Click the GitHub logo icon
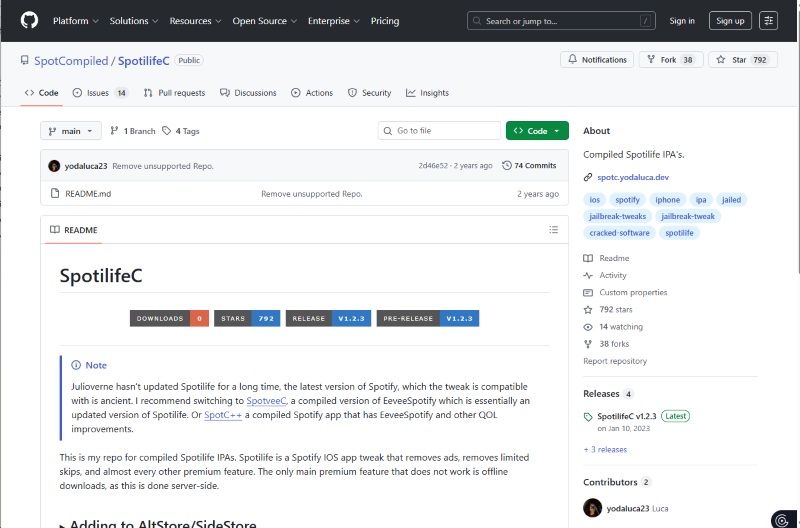Viewport: 800px width, 528px height. (x=29, y=20)
